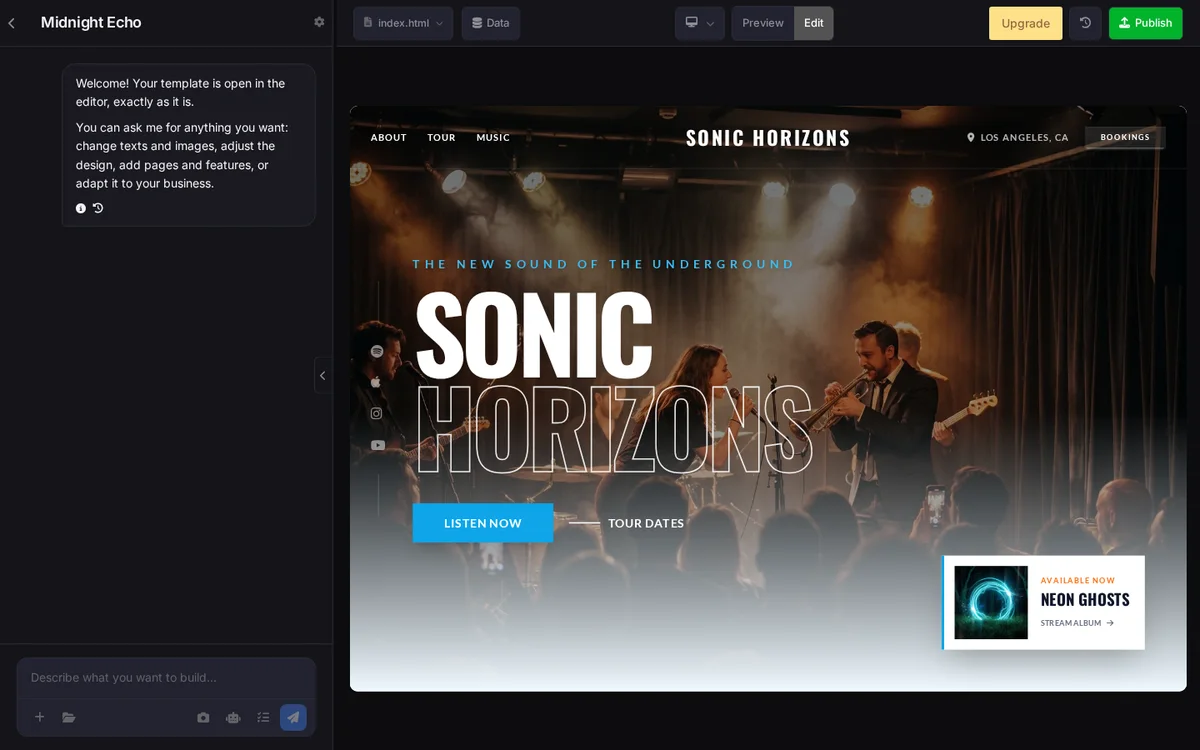Click the Apple Music icon on the hero
1200x750 pixels.
(x=376, y=382)
